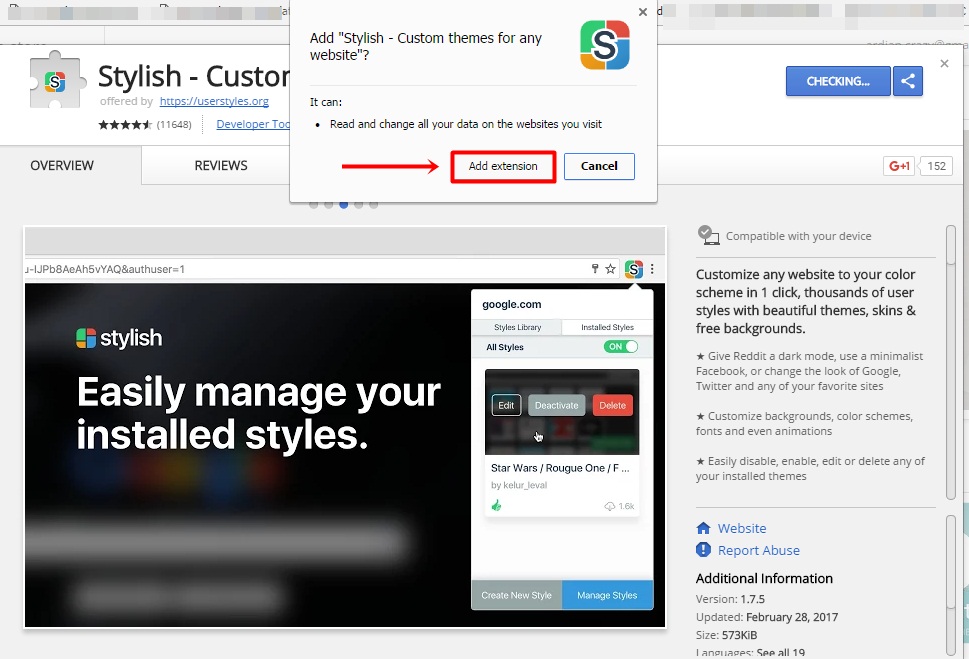The image size is (969, 659).
Task: Click the globe icon next to Website
Action: pos(705,528)
